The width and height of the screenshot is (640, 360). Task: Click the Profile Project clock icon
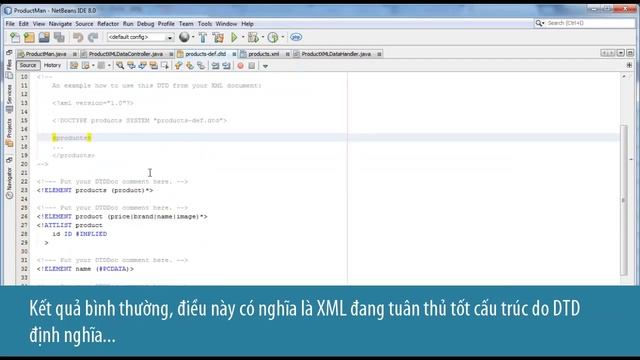273,38
